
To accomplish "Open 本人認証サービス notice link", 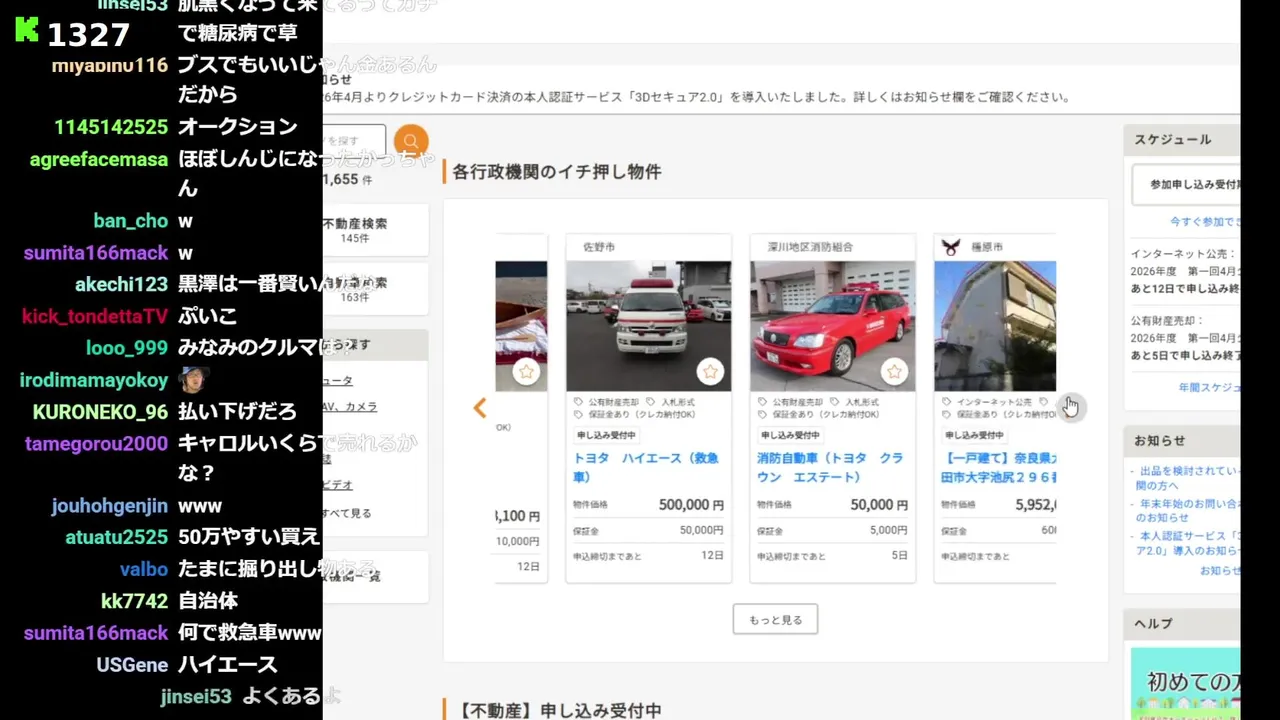I will (x=1187, y=543).
